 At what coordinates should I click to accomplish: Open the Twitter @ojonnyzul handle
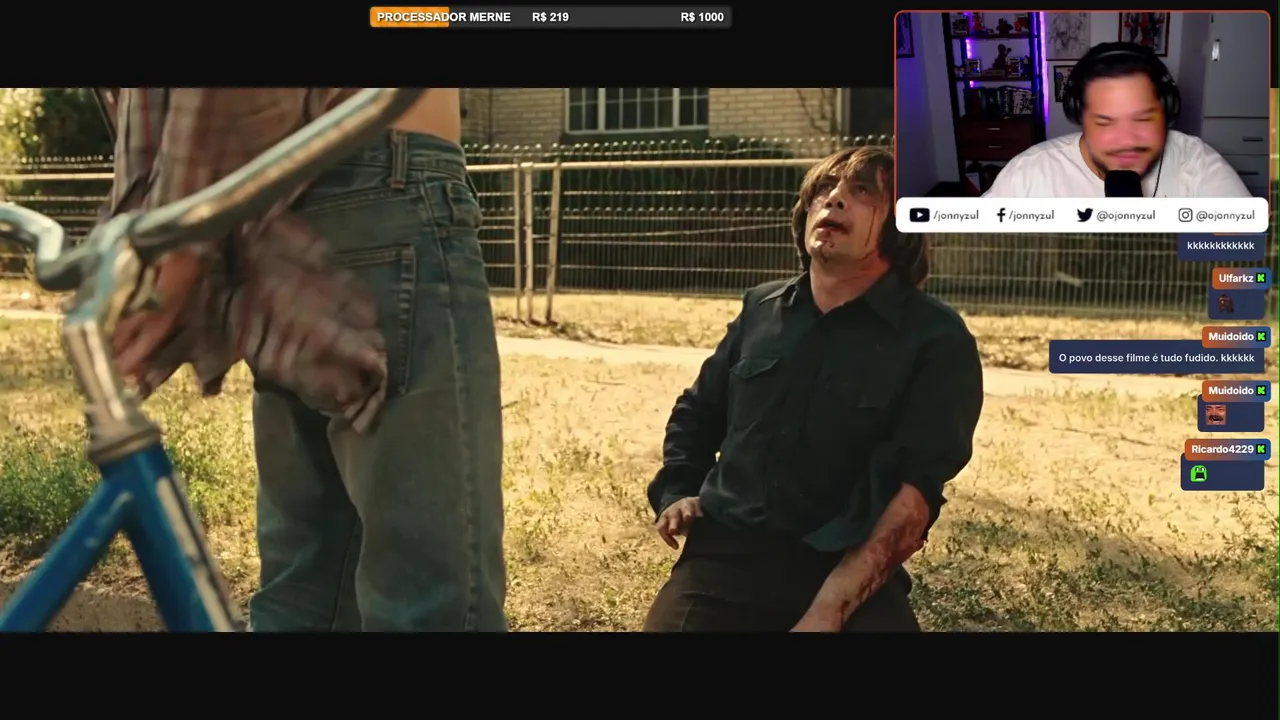pos(1125,215)
